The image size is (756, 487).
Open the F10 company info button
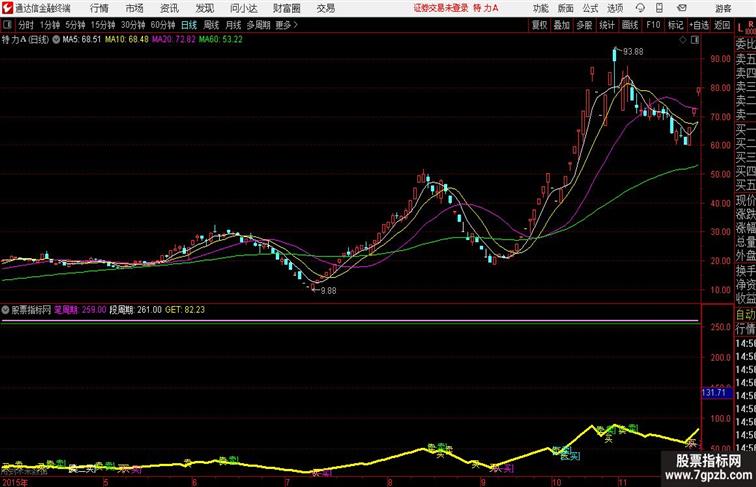pyautogui.click(x=653, y=25)
